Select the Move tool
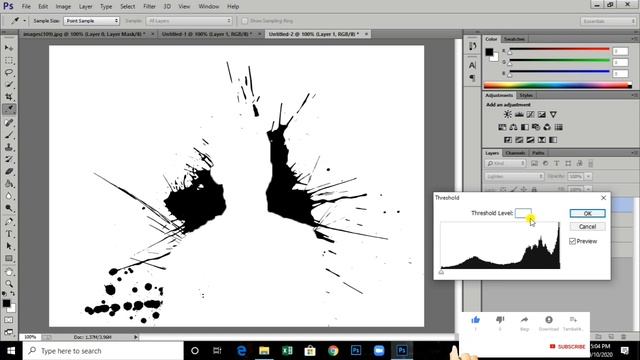This screenshot has width=640, height=360. (x=9, y=48)
